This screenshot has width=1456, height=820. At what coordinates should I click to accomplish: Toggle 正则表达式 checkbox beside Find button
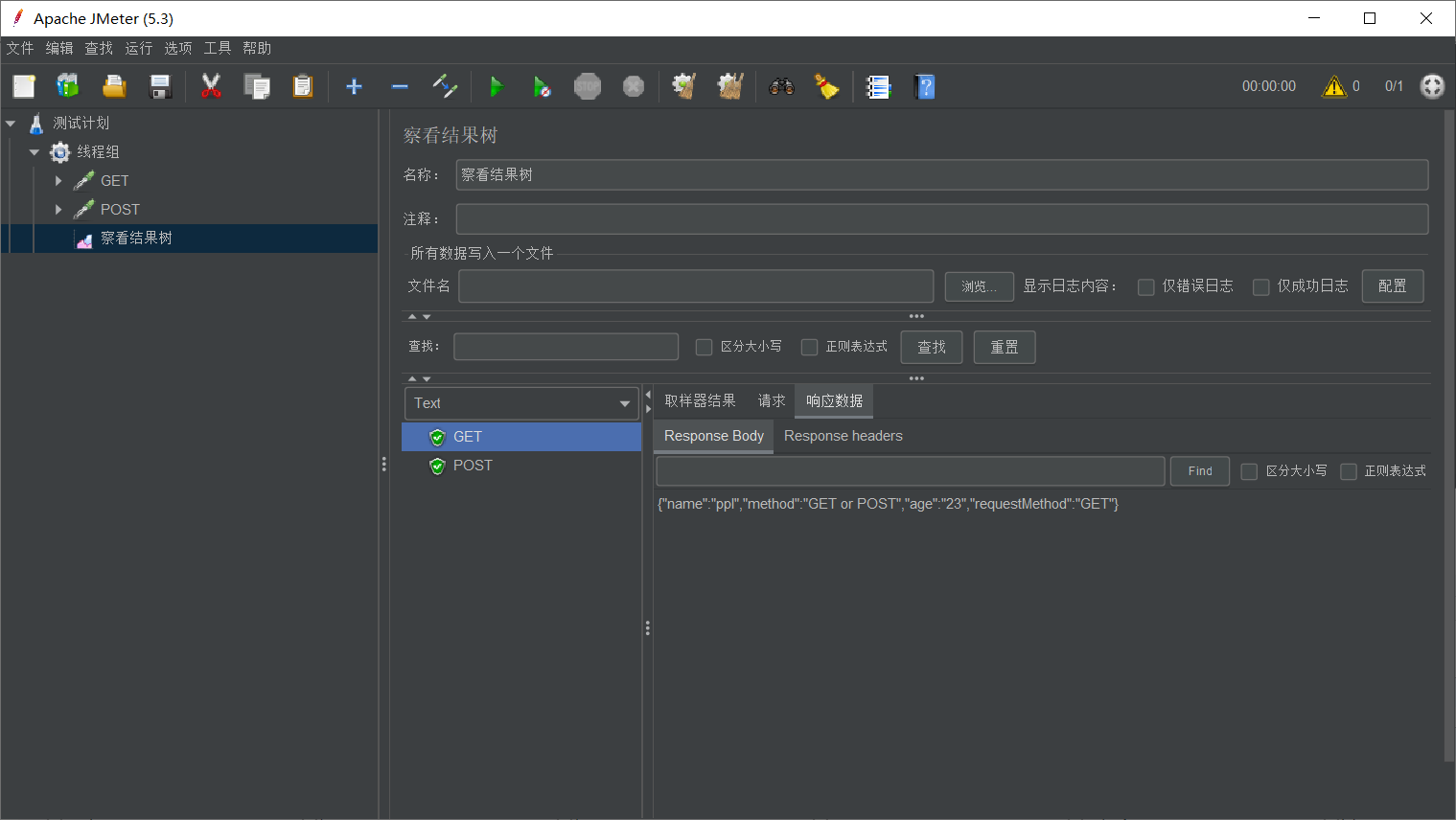coord(1348,471)
